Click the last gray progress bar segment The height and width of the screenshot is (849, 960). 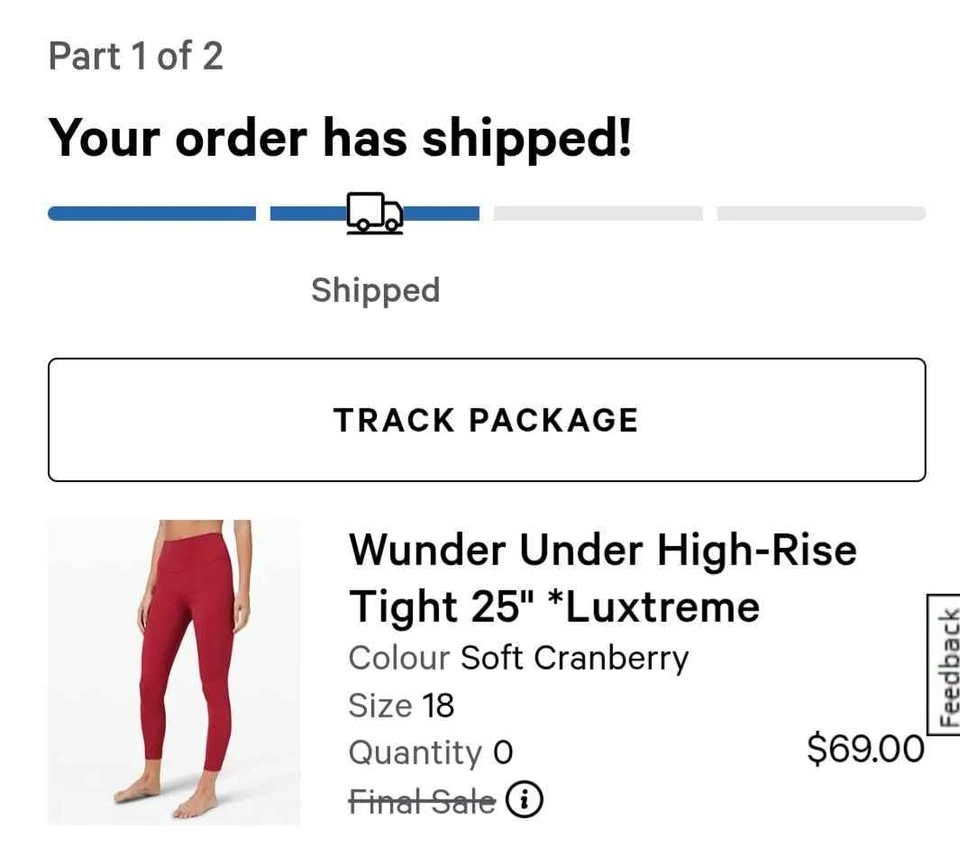(x=821, y=213)
